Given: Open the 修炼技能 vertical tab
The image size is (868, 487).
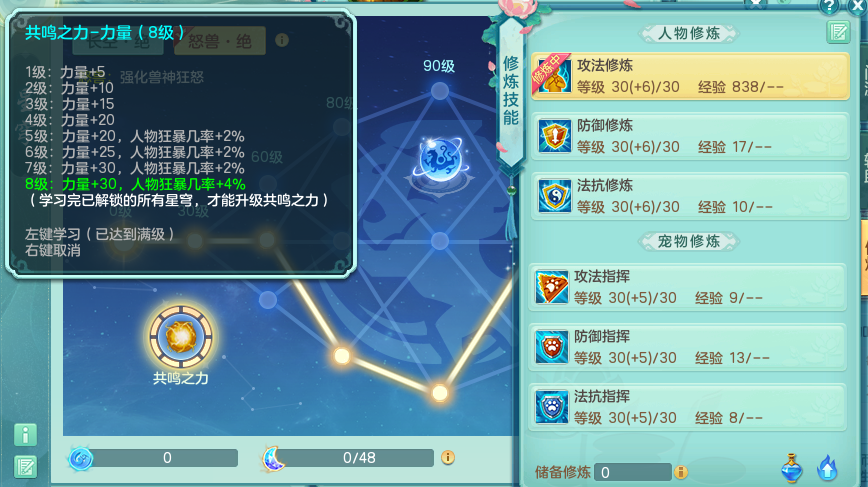Looking at the screenshot, I should click(x=511, y=91).
